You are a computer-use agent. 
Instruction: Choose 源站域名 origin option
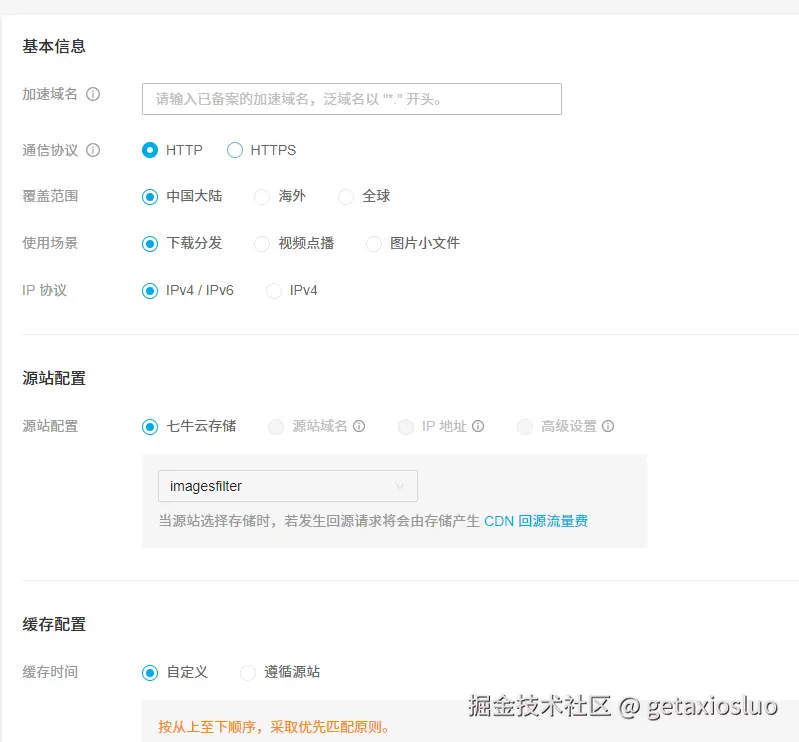(276, 427)
